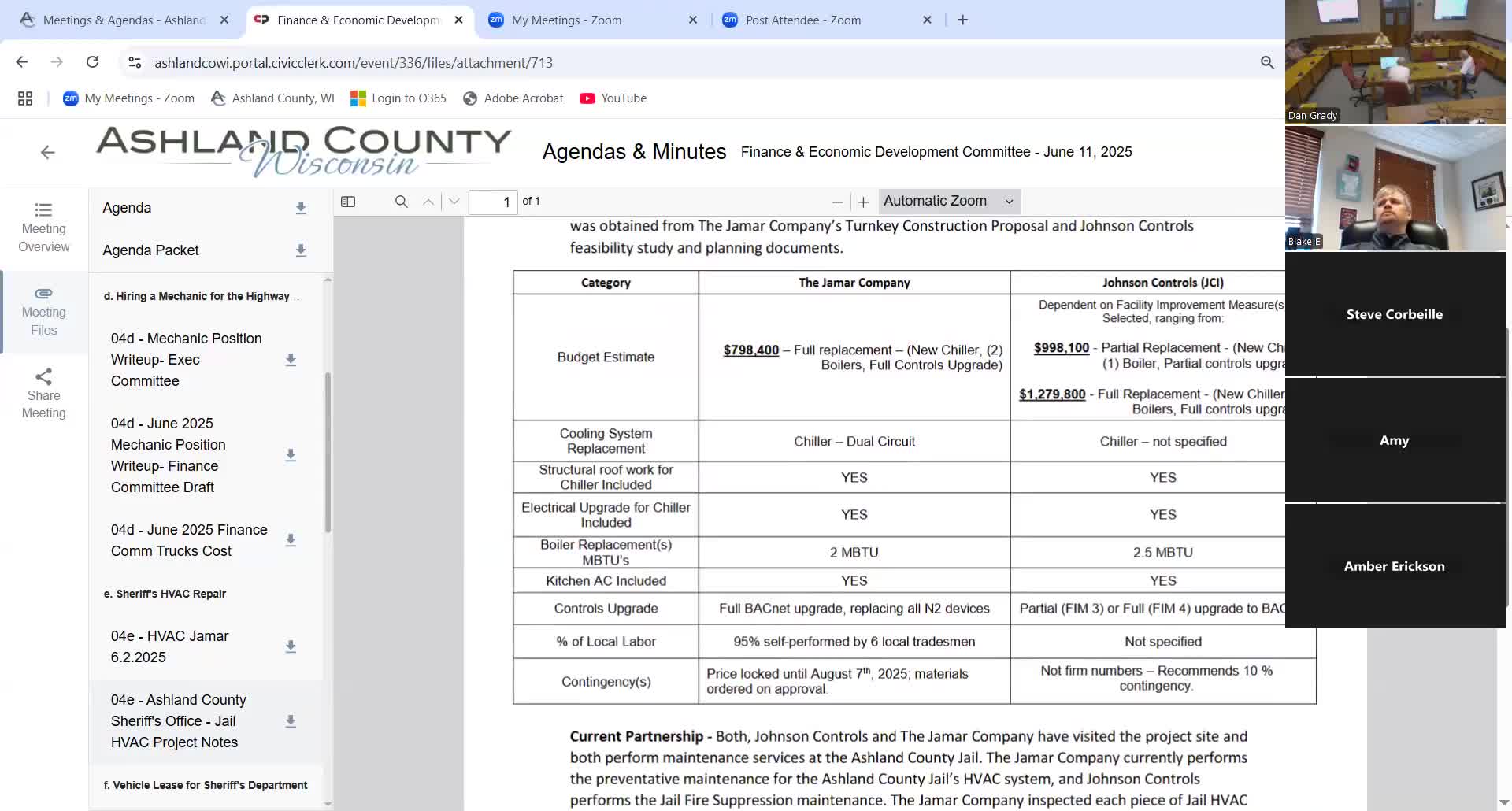The height and width of the screenshot is (811, 1512).
Task: Toggle the PDF viewer sidebar
Action: (x=348, y=202)
